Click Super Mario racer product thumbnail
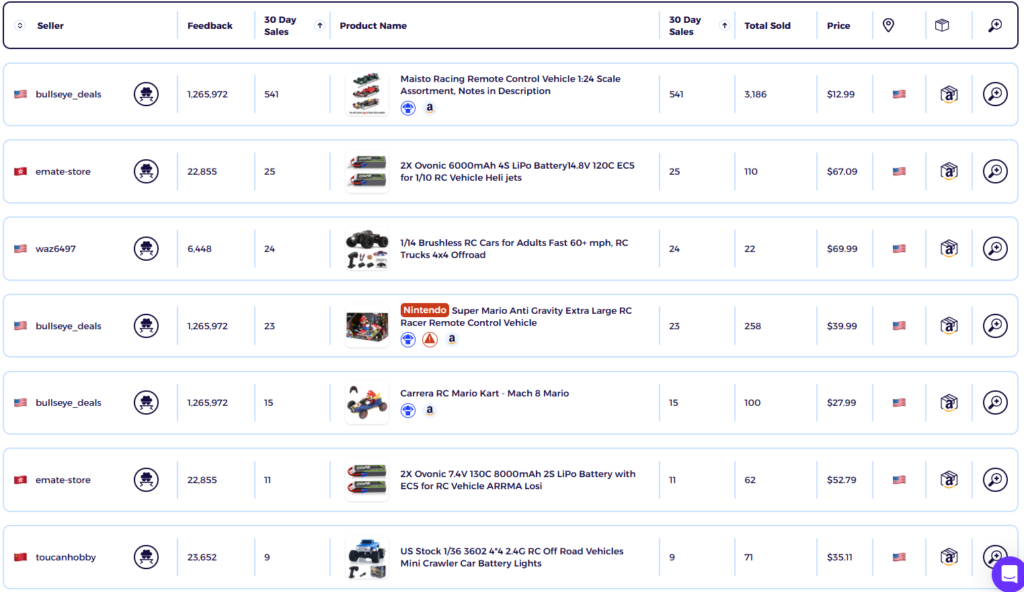1024x592 pixels. tap(366, 325)
